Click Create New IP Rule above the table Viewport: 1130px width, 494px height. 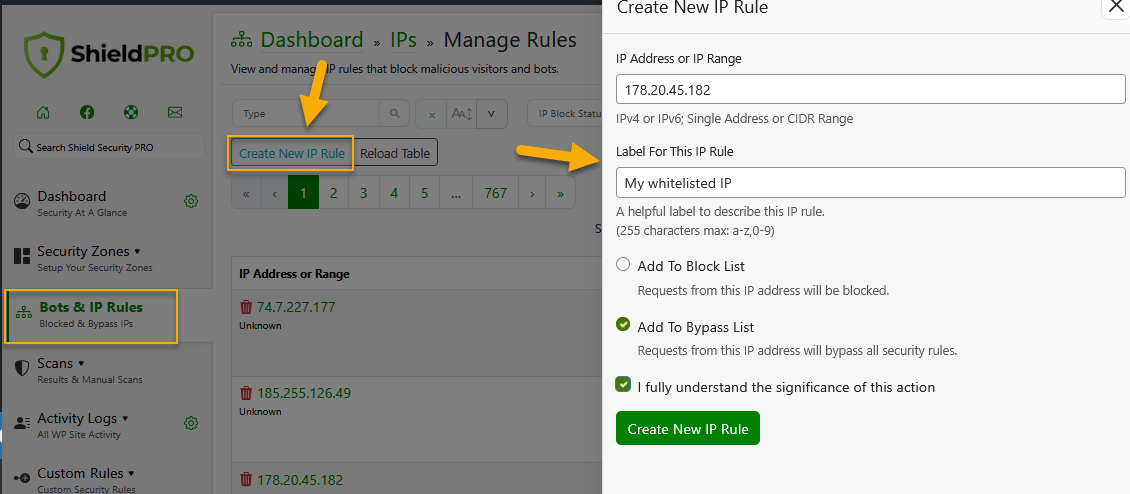tap(292, 153)
